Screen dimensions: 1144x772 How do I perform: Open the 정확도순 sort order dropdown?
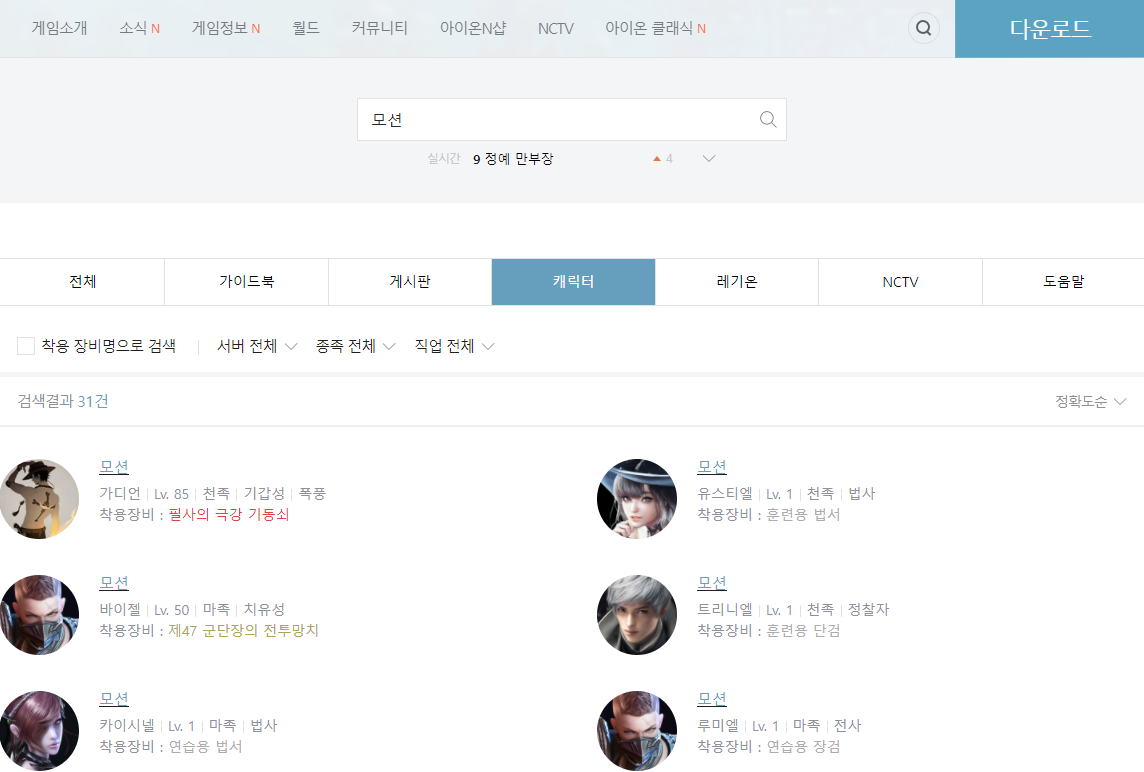(x=1088, y=400)
